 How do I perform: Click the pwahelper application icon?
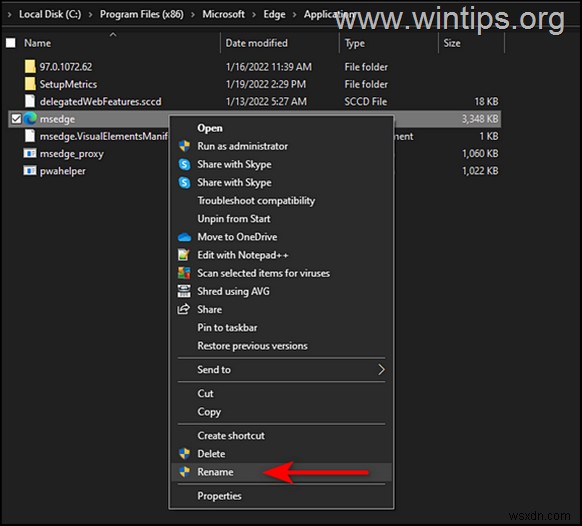pyautogui.click(x=30, y=171)
